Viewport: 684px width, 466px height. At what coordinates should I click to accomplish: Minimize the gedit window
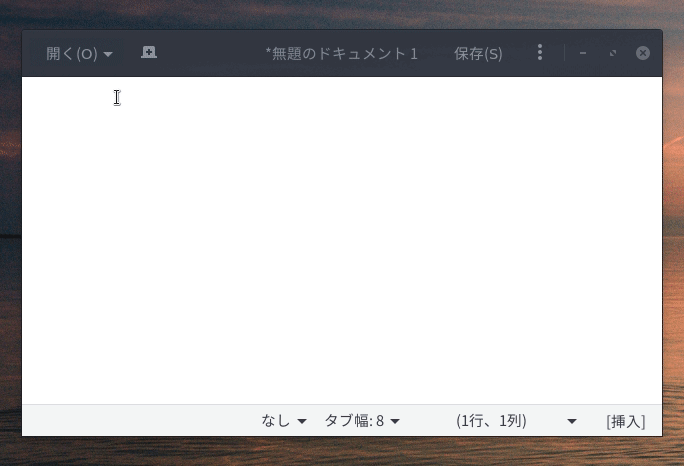(x=583, y=53)
